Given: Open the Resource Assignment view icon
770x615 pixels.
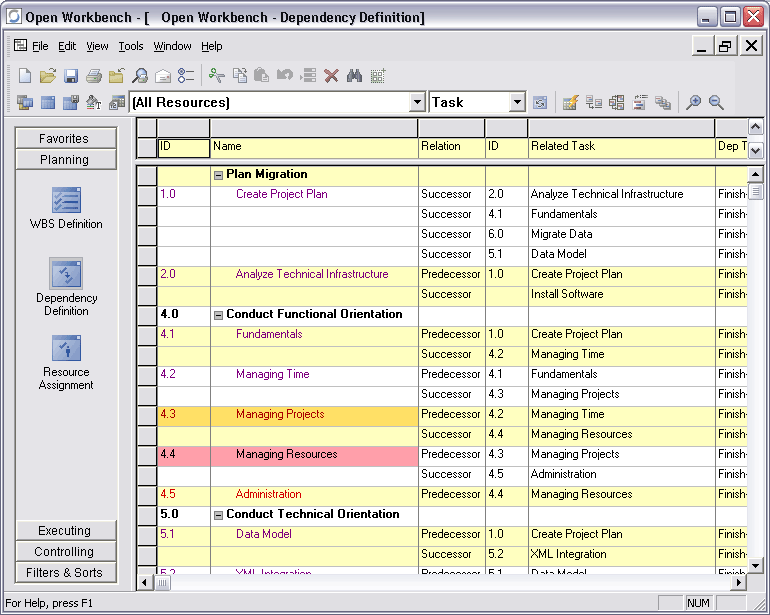Looking at the screenshot, I should tap(66, 349).
